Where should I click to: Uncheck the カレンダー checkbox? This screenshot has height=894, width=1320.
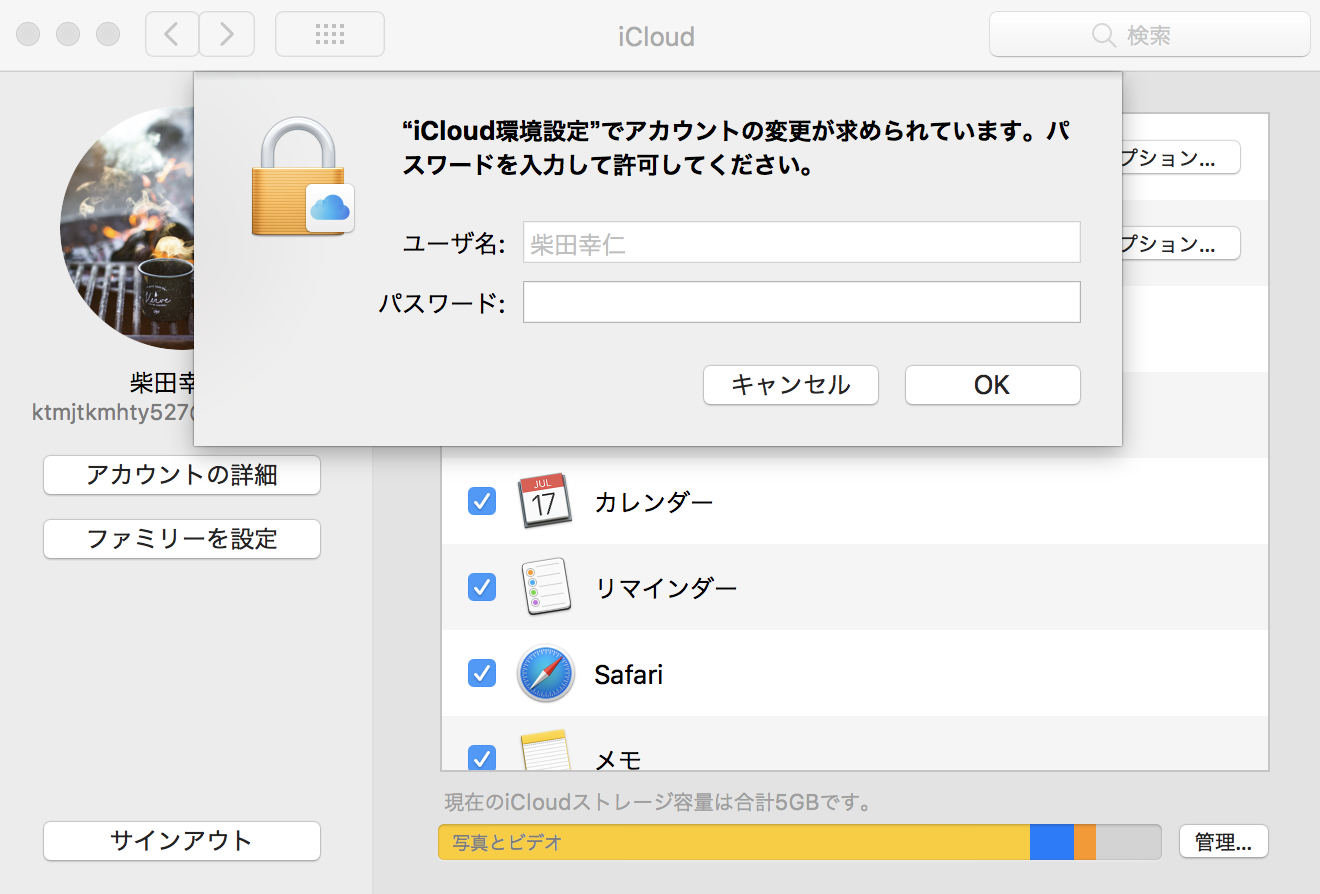coord(482,501)
